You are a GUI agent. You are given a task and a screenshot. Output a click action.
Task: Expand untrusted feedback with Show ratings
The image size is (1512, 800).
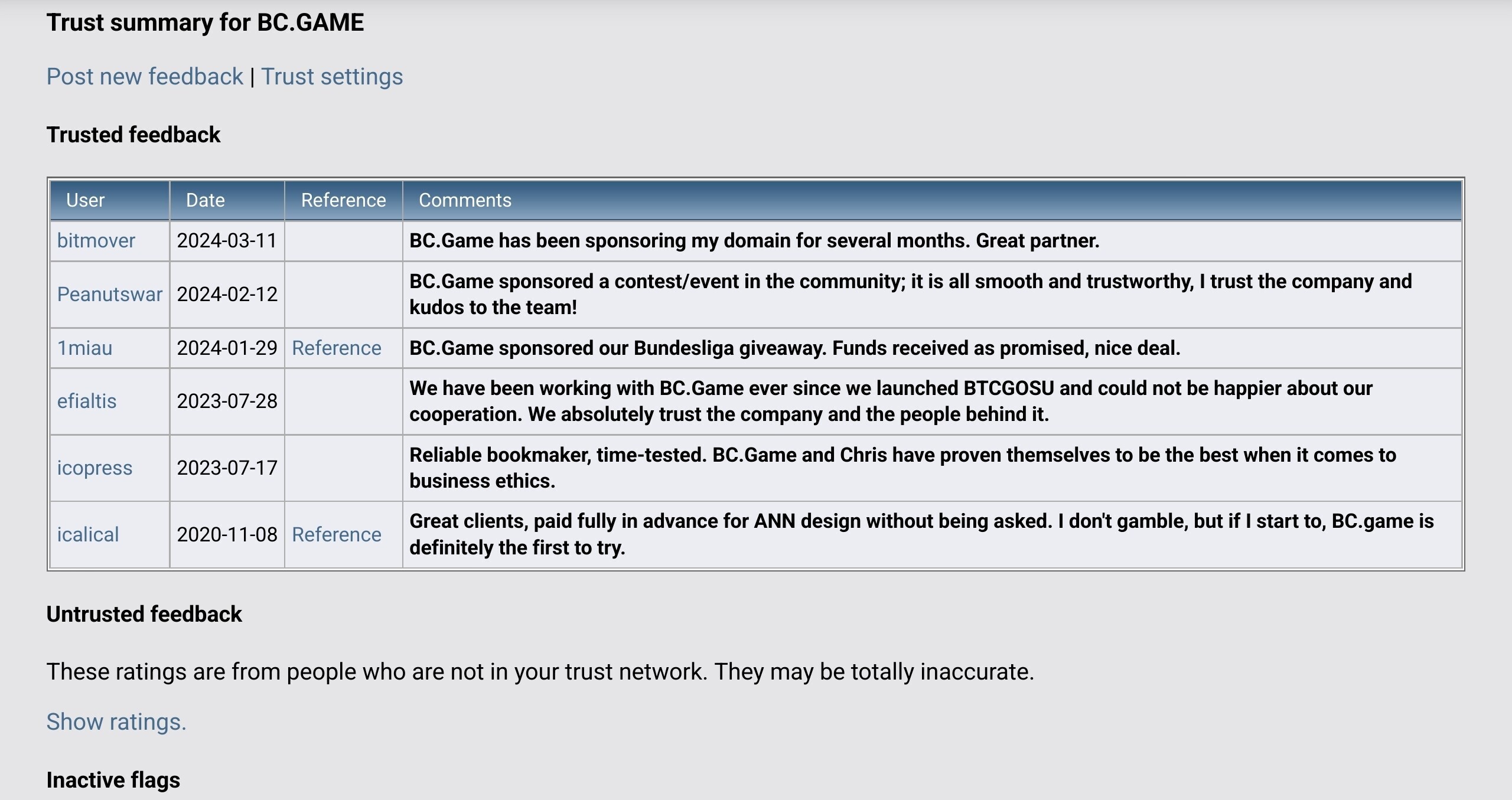(116, 722)
